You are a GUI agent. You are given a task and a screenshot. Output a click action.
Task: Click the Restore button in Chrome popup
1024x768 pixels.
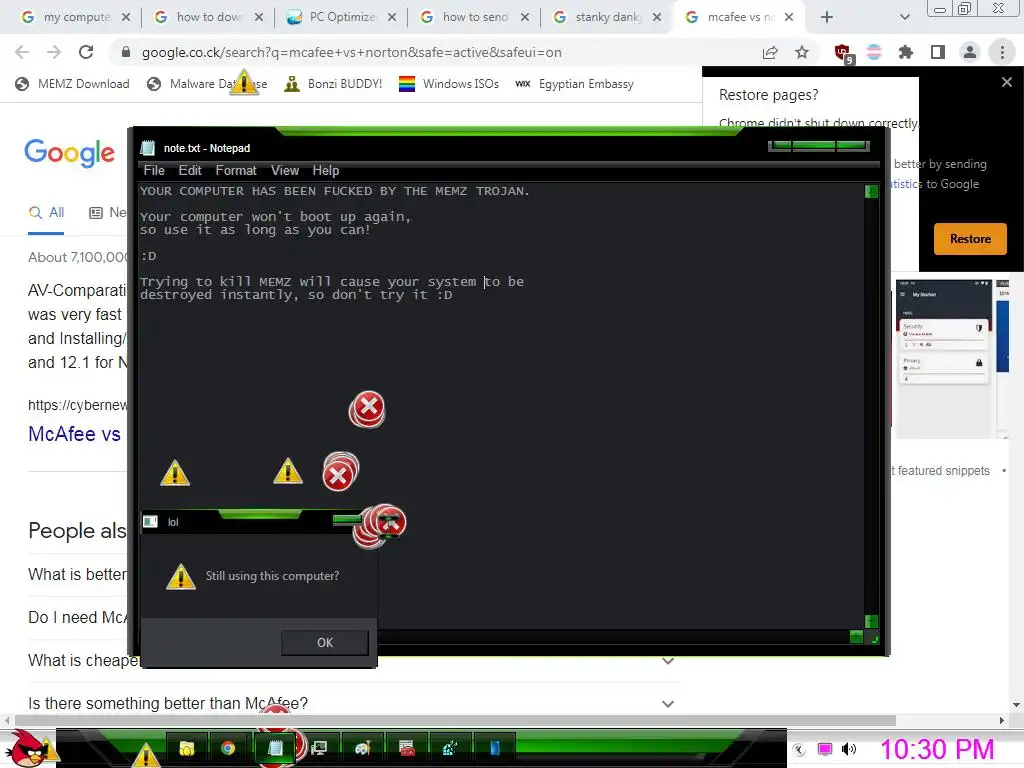(x=970, y=239)
